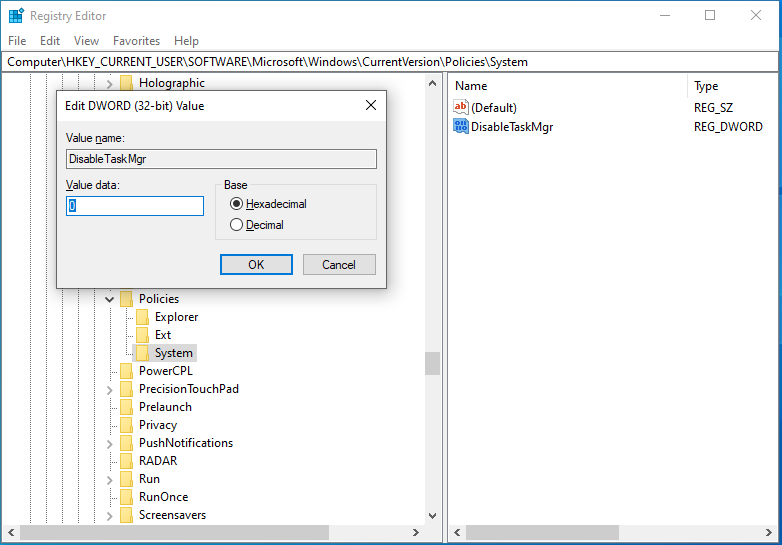782x545 pixels.
Task: Click the Holographic folder icon
Action: 127,83
